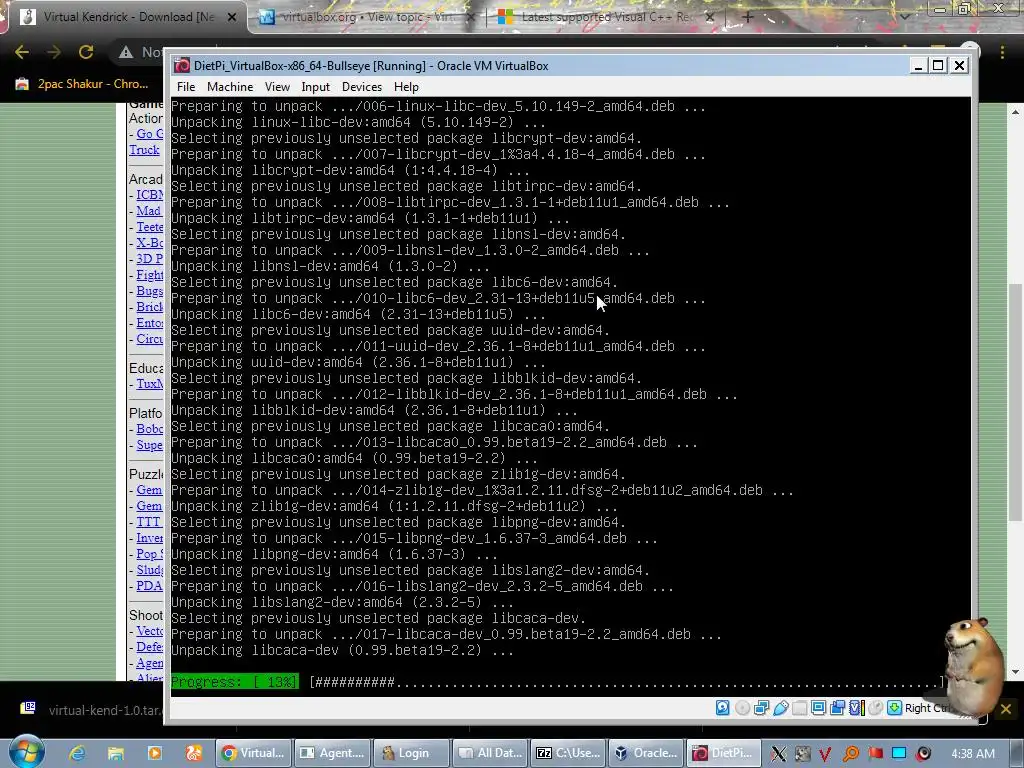Switch to the Agent... taskbar button

click(332, 753)
